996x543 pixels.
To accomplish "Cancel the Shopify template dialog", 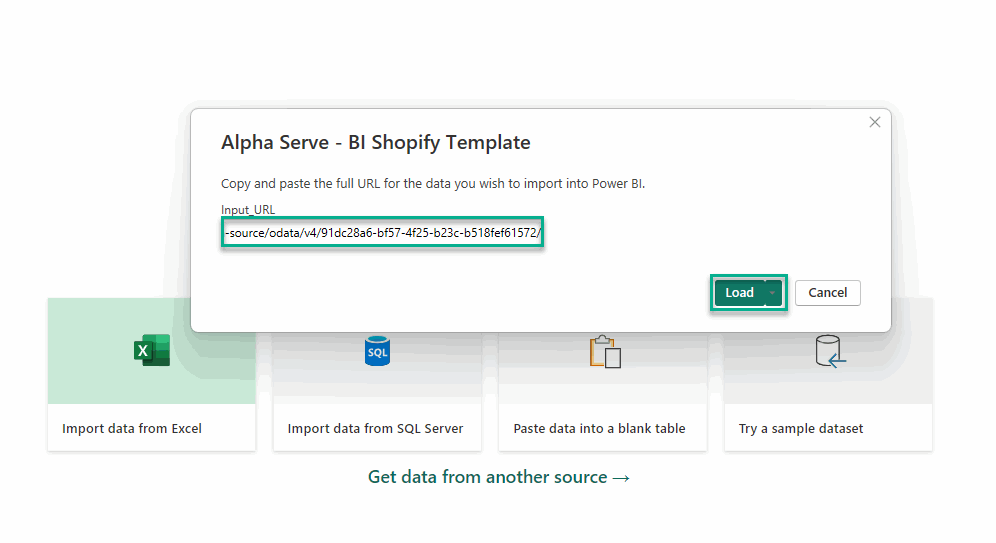I will pos(827,293).
